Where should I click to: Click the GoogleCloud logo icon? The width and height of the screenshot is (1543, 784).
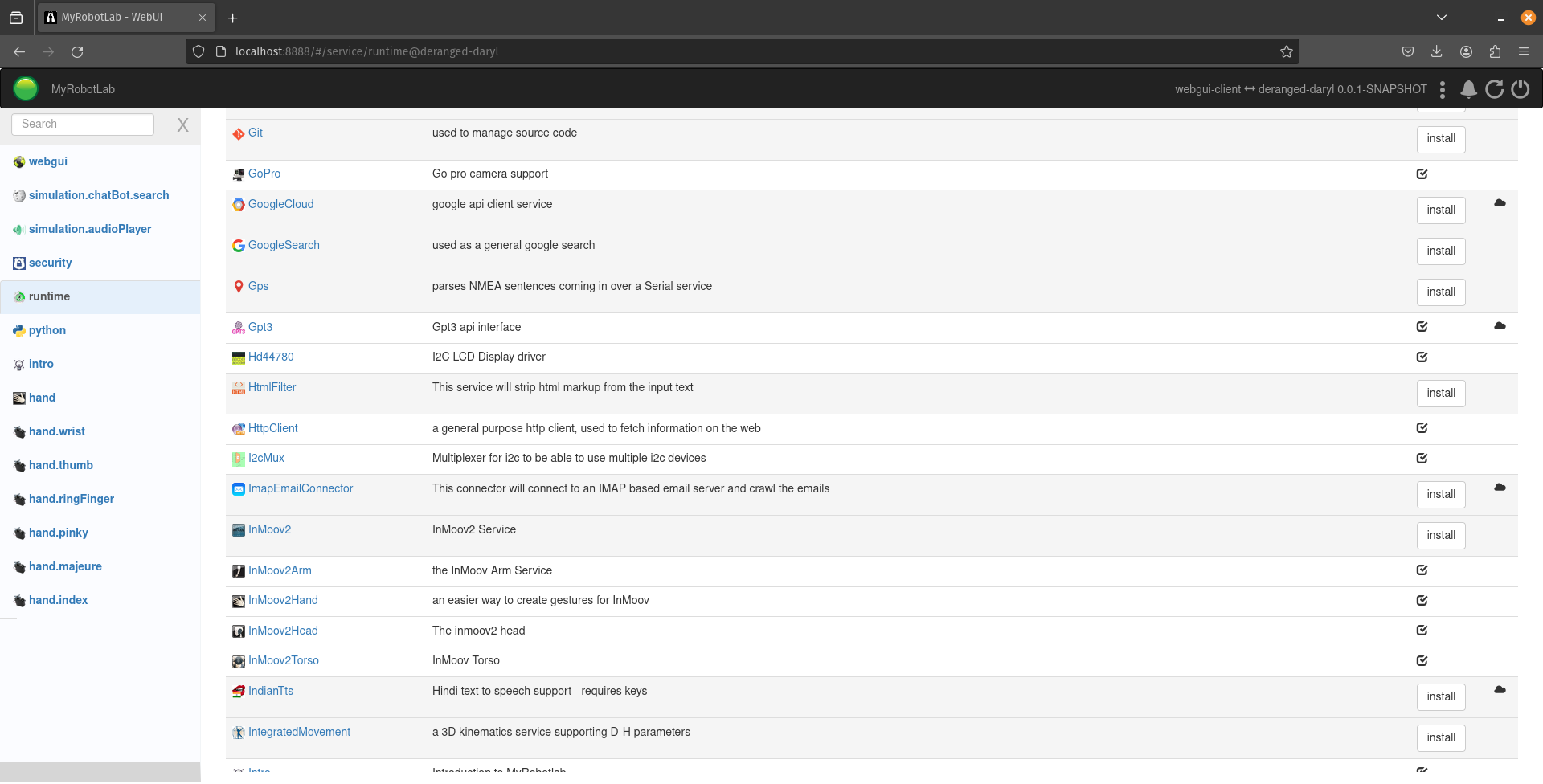click(239, 206)
